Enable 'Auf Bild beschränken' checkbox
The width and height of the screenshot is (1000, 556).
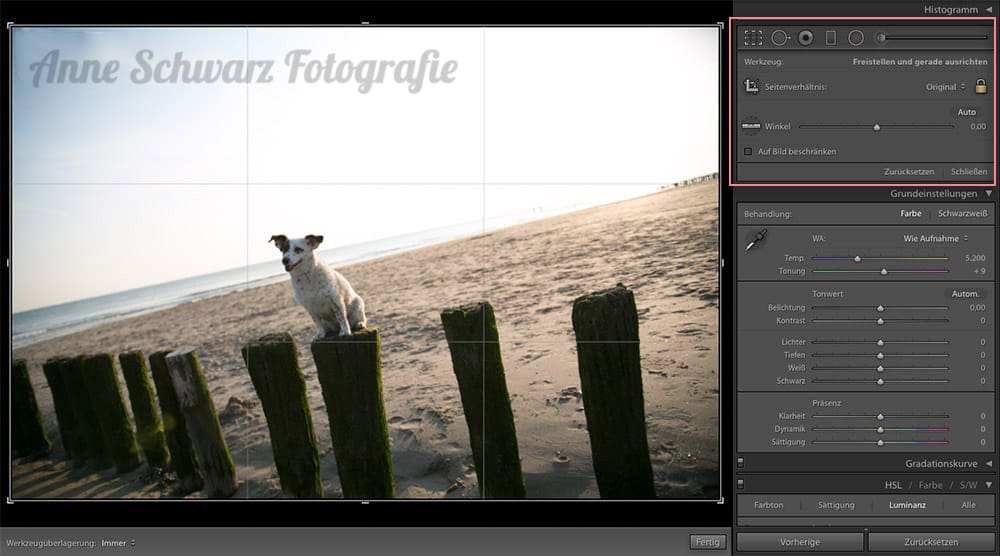click(x=748, y=152)
